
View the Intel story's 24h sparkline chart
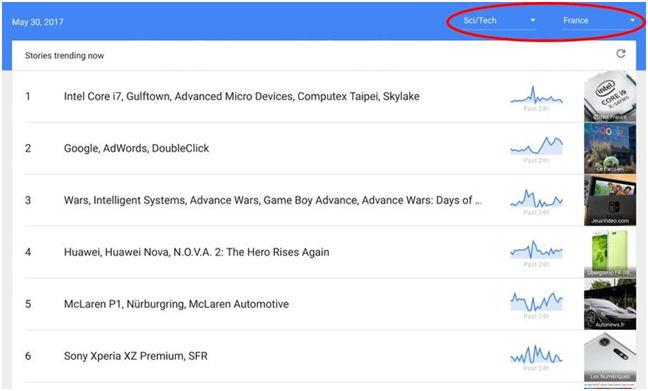536,98
